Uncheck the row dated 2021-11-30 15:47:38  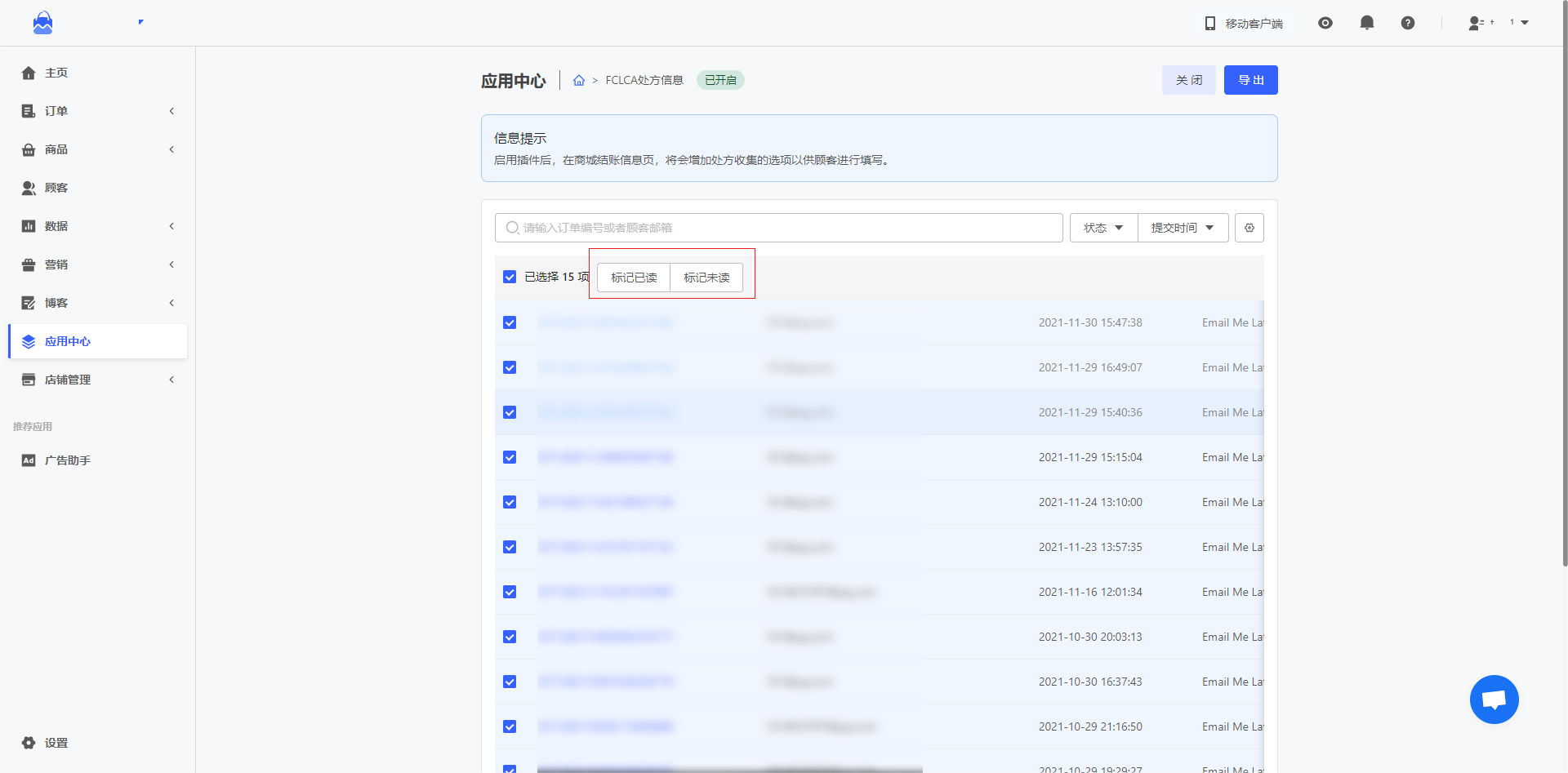(510, 322)
